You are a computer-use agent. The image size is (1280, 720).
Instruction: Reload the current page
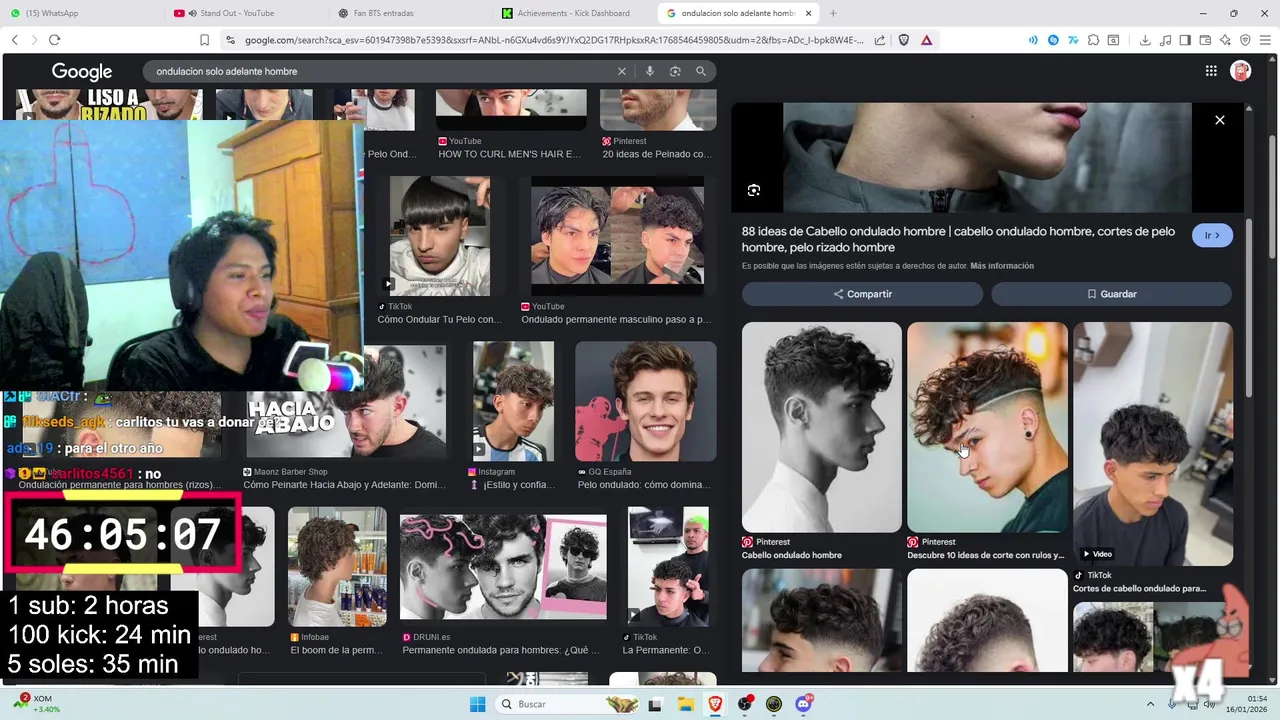(x=54, y=40)
